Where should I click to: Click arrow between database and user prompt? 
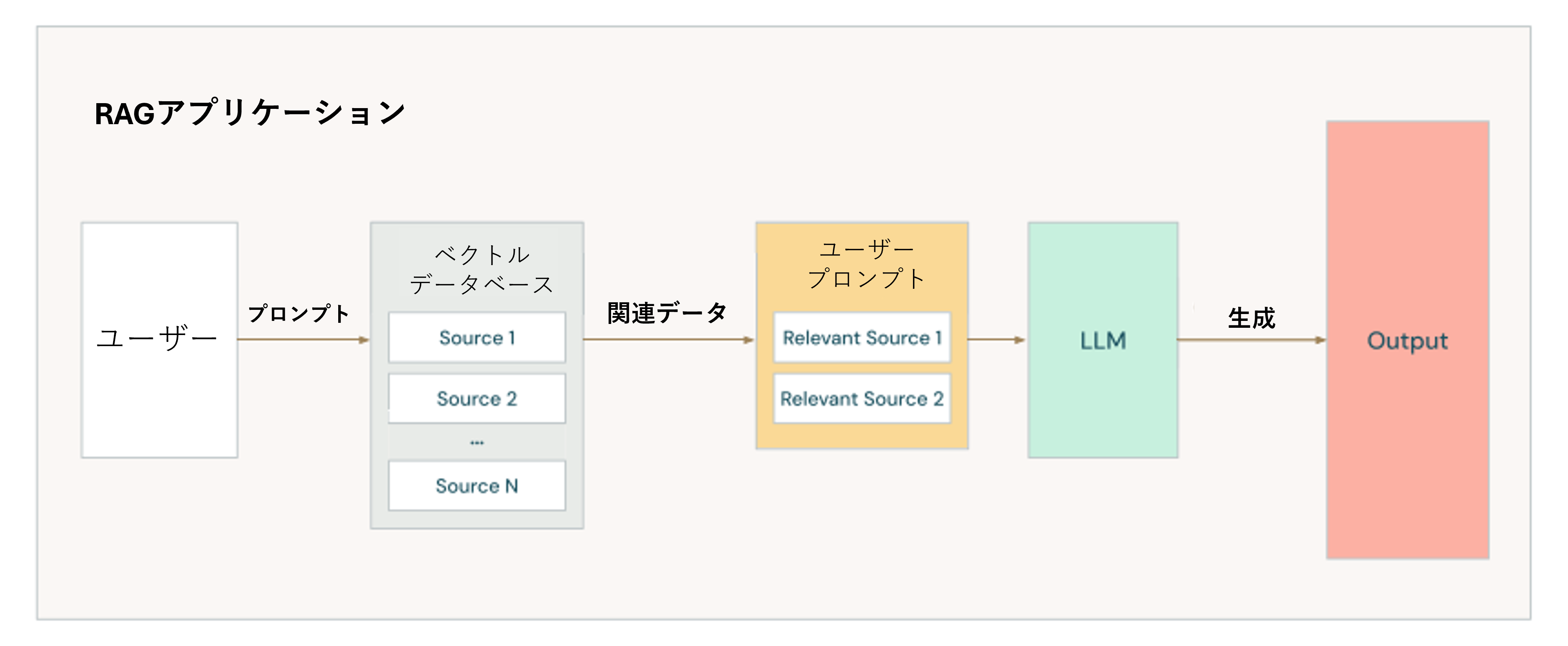(x=668, y=339)
